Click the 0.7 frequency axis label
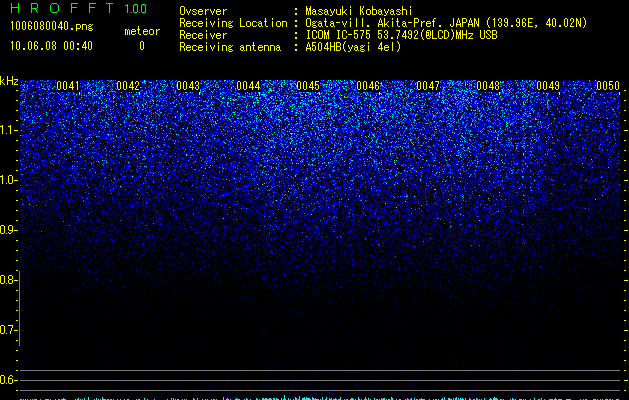 pyautogui.click(x=8, y=330)
